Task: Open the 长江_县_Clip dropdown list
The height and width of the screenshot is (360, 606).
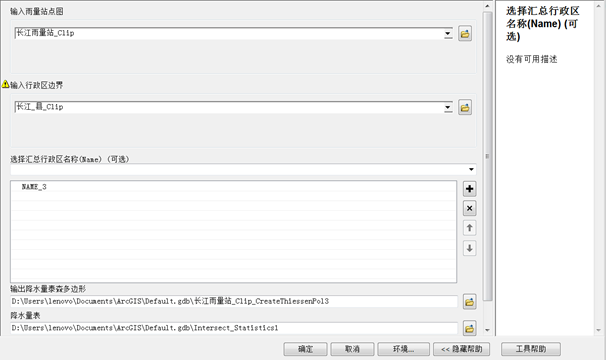Action: 448,107
